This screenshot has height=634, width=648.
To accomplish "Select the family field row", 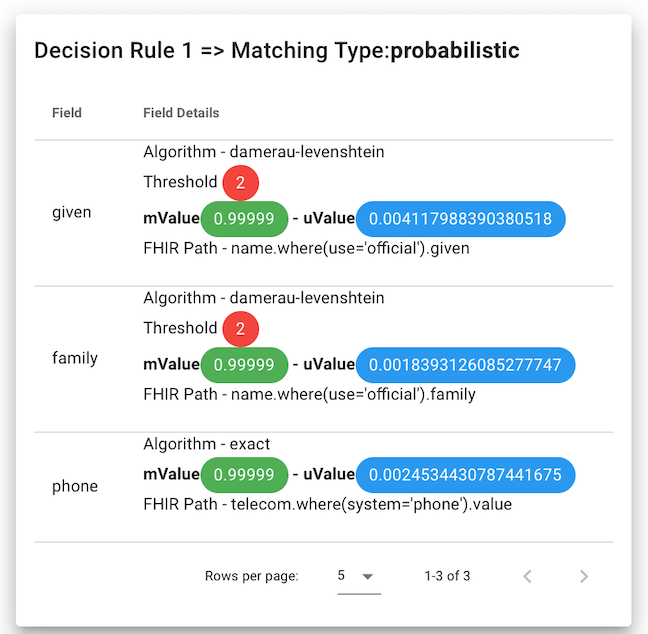I will pyautogui.click(x=75, y=357).
